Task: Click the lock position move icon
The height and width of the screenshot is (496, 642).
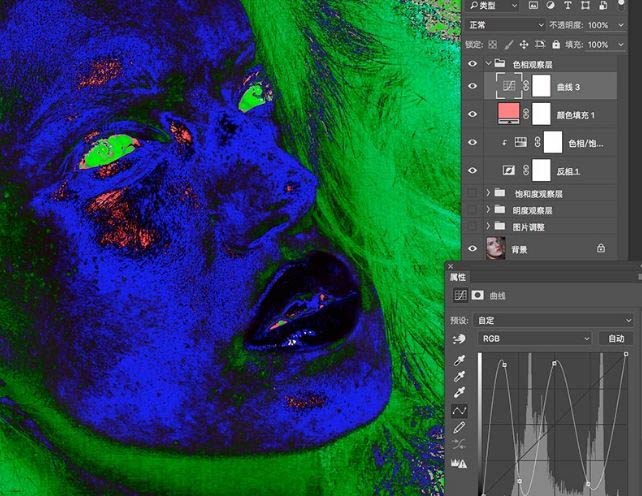Action: pyautogui.click(x=526, y=45)
